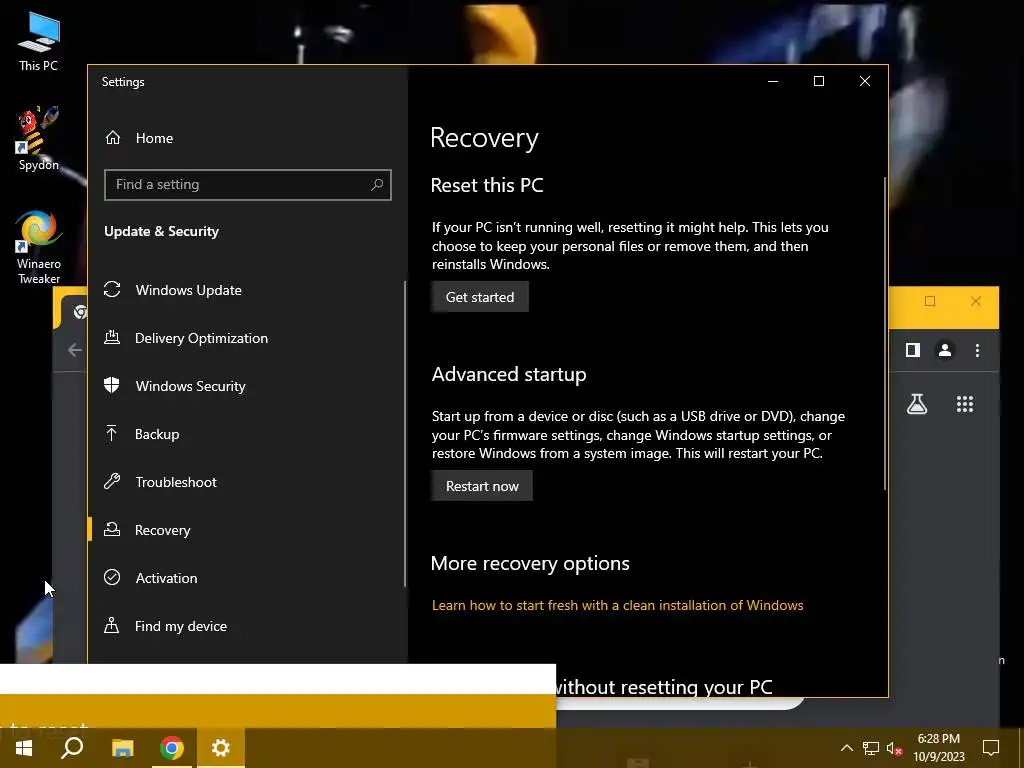The height and width of the screenshot is (768, 1024).
Task: Open Activation settings page
Action: (x=167, y=578)
